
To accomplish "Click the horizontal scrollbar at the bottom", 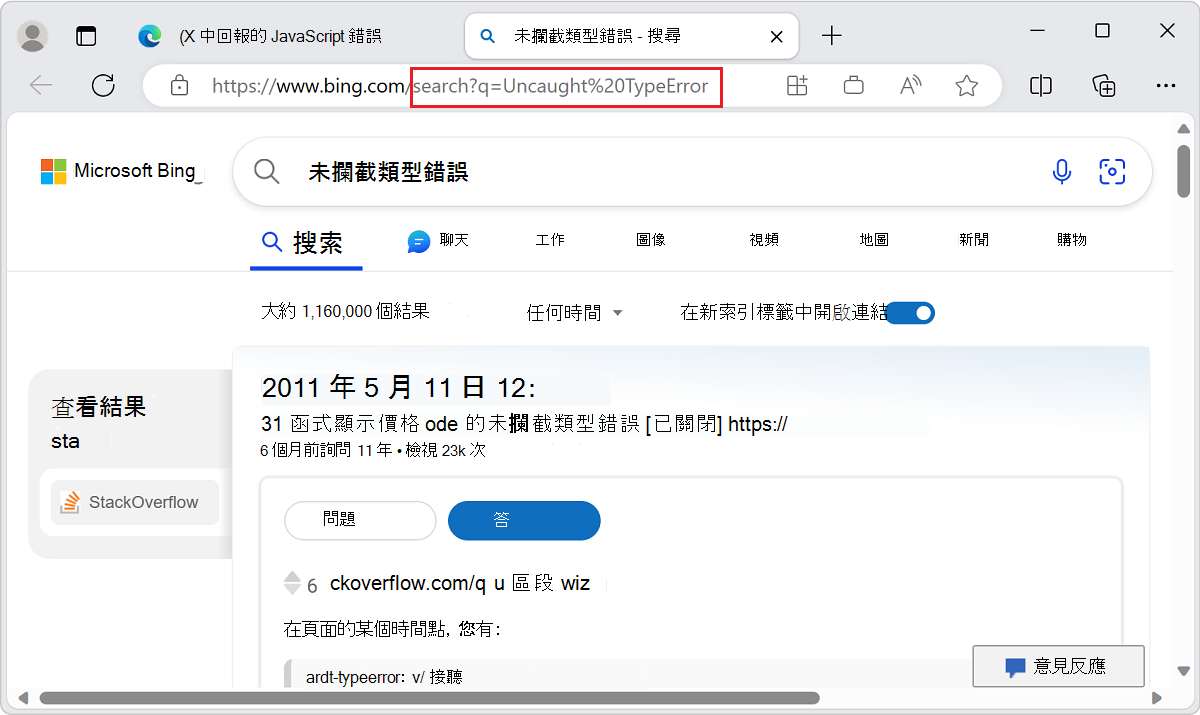I will (x=420, y=698).
